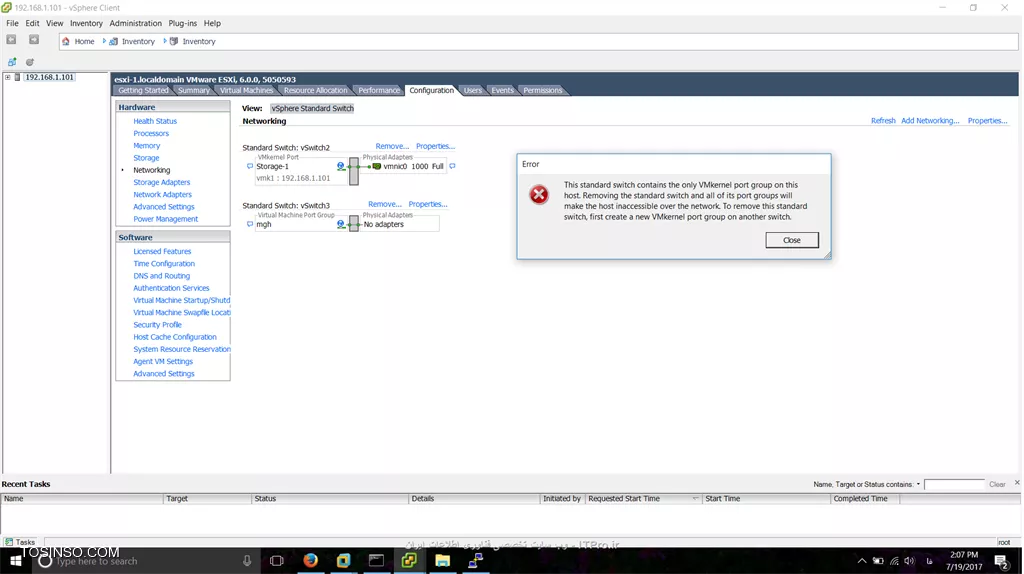Close the Recent Tasks panel

[1017, 483]
